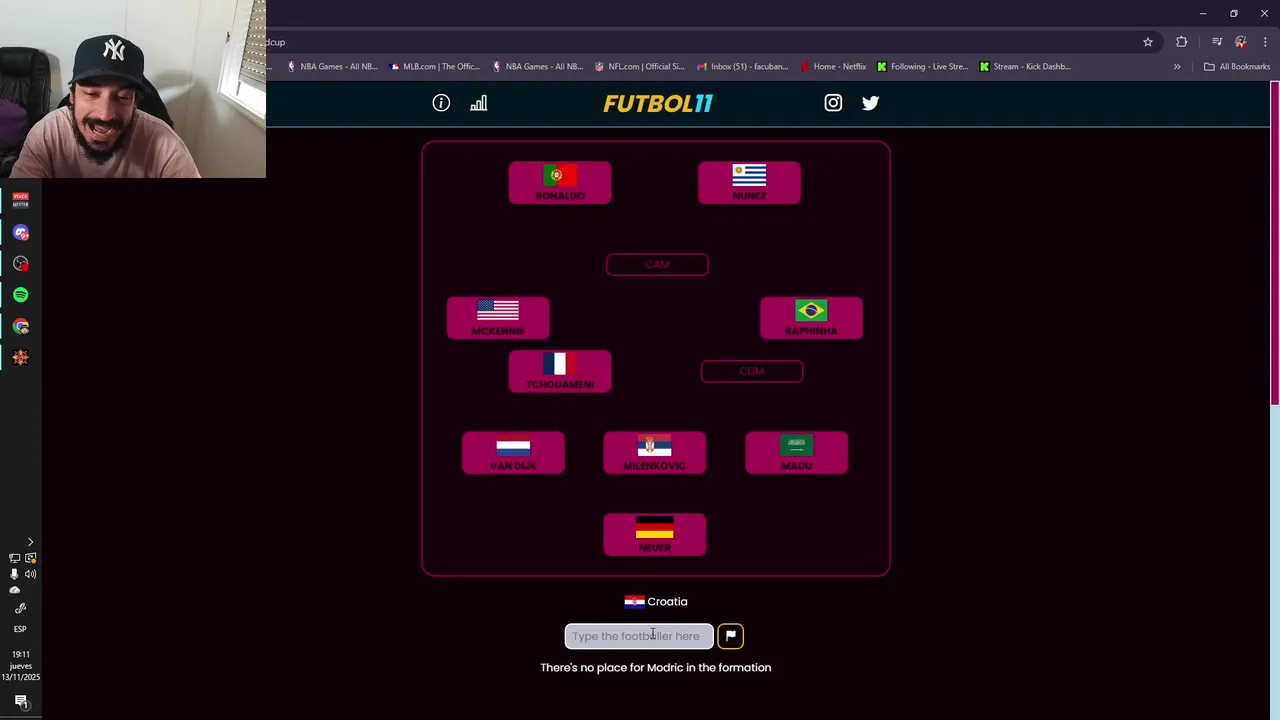Open Chrome three-dot menu
This screenshot has height=720, width=1280.
coord(1265,42)
